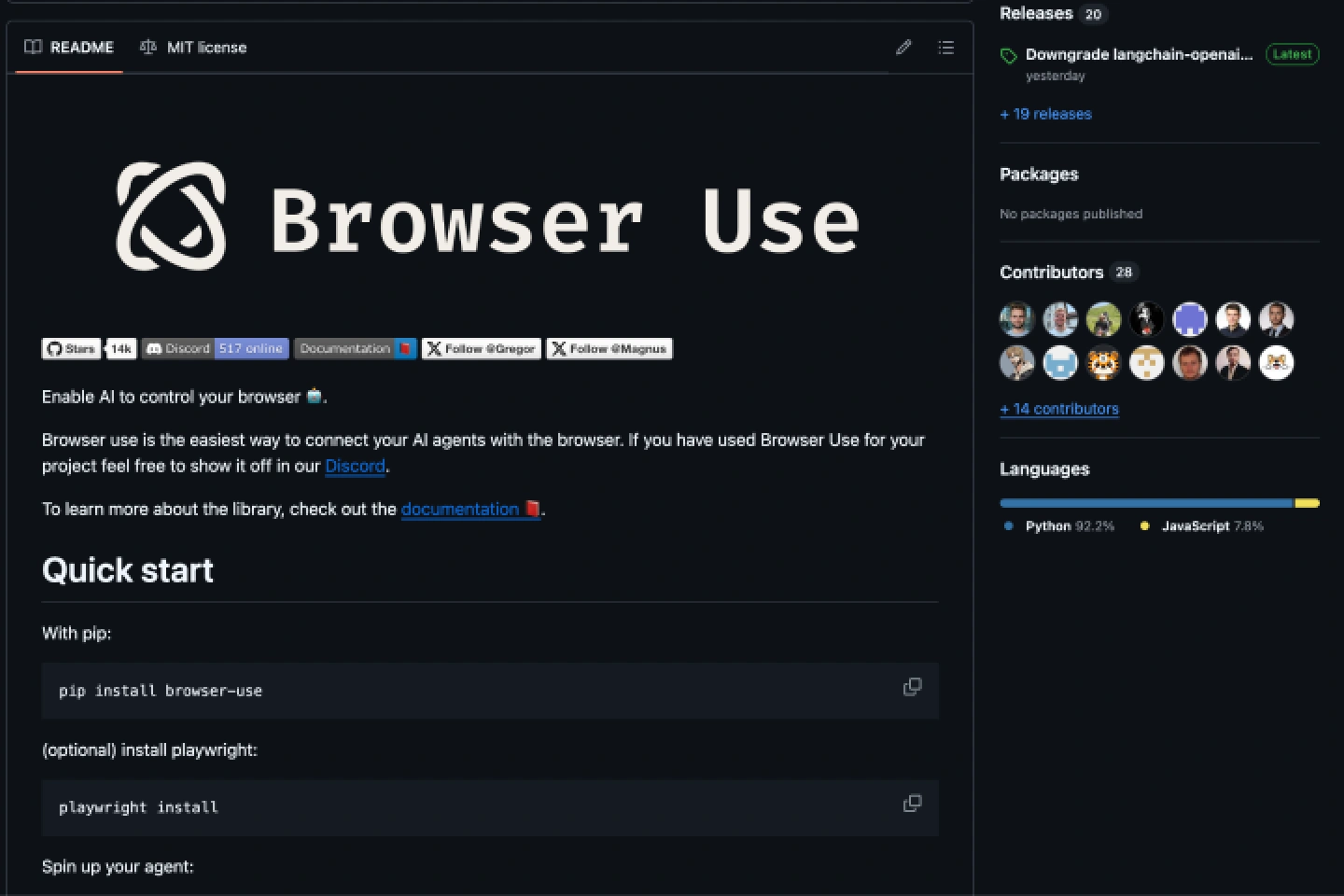Click the '(optional) install playwright:' text
This screenshot has width=1344, height=896.
click(x=149, y=749)
